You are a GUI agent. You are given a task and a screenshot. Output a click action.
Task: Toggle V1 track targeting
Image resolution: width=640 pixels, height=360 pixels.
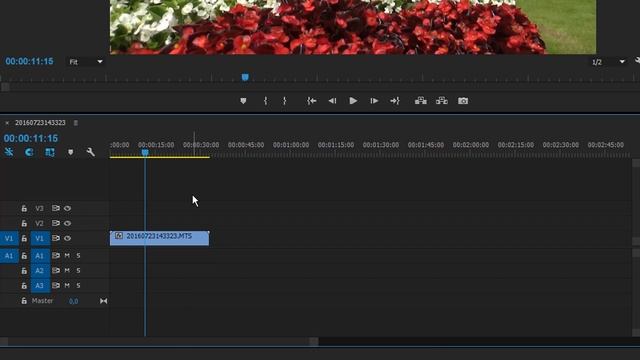pyautogui.click(x=40, y=238)
